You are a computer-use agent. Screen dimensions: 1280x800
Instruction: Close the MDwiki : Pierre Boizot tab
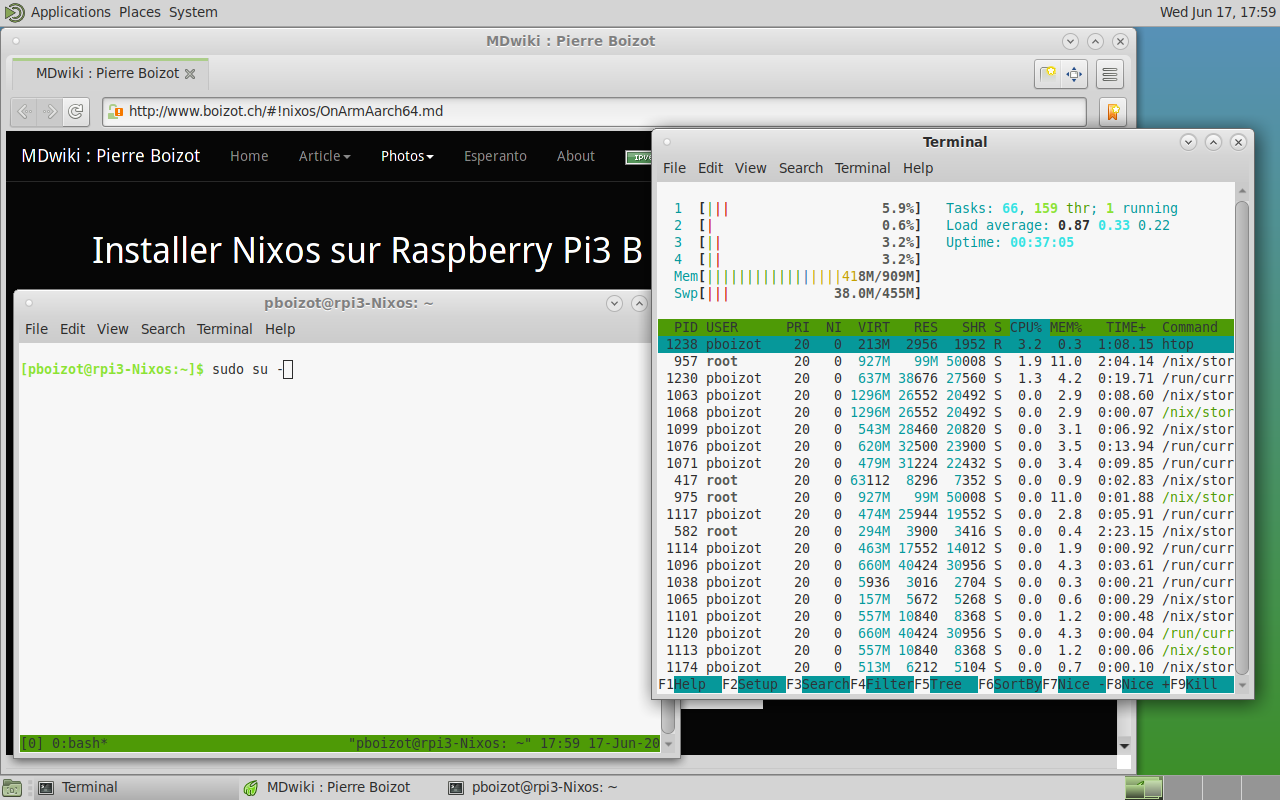190,74
